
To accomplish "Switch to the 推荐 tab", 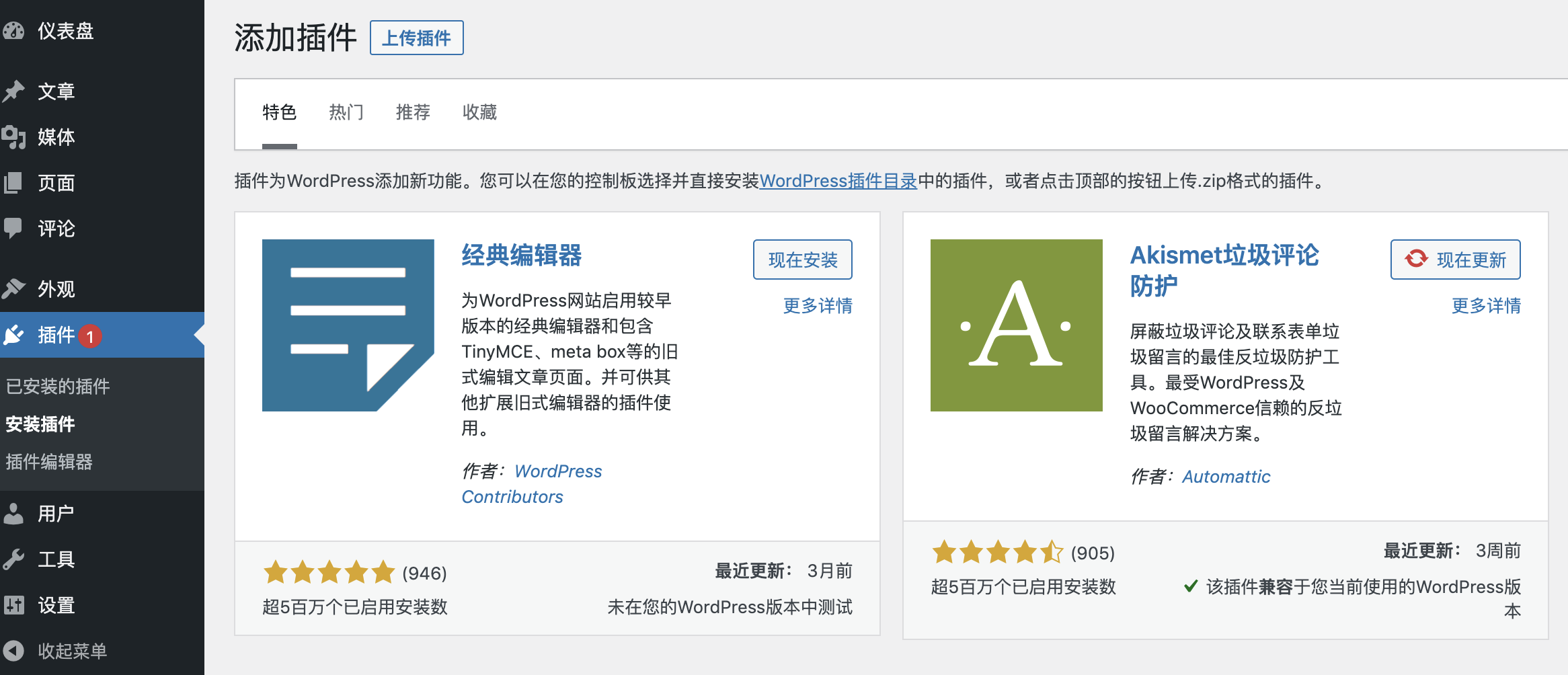I will point(413,112).
